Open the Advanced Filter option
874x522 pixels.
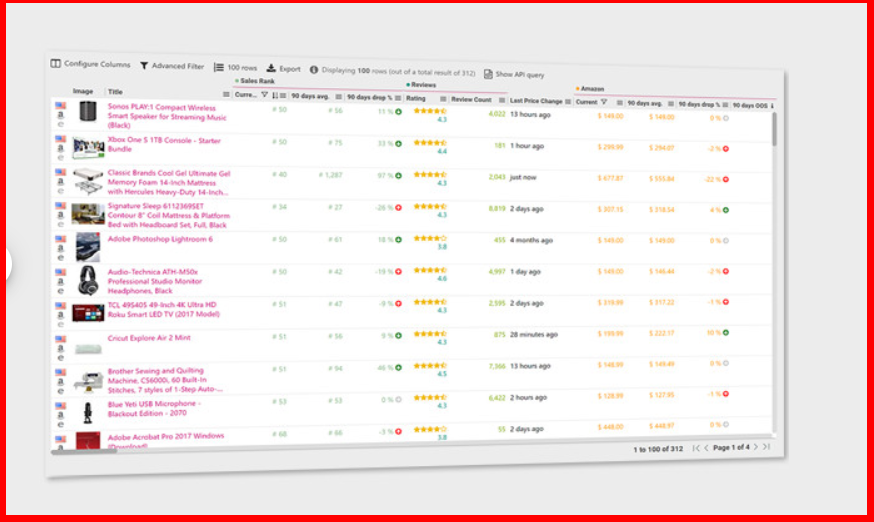click(x=172, y=66)
